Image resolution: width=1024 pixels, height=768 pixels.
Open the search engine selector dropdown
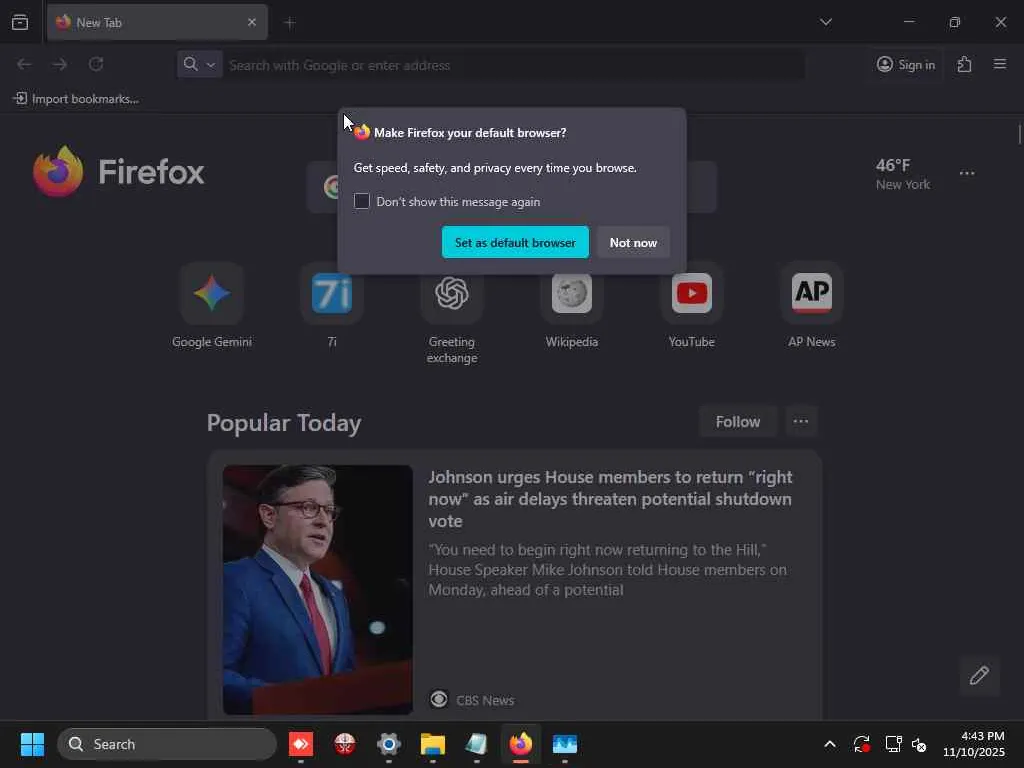[x=199, y=64]
